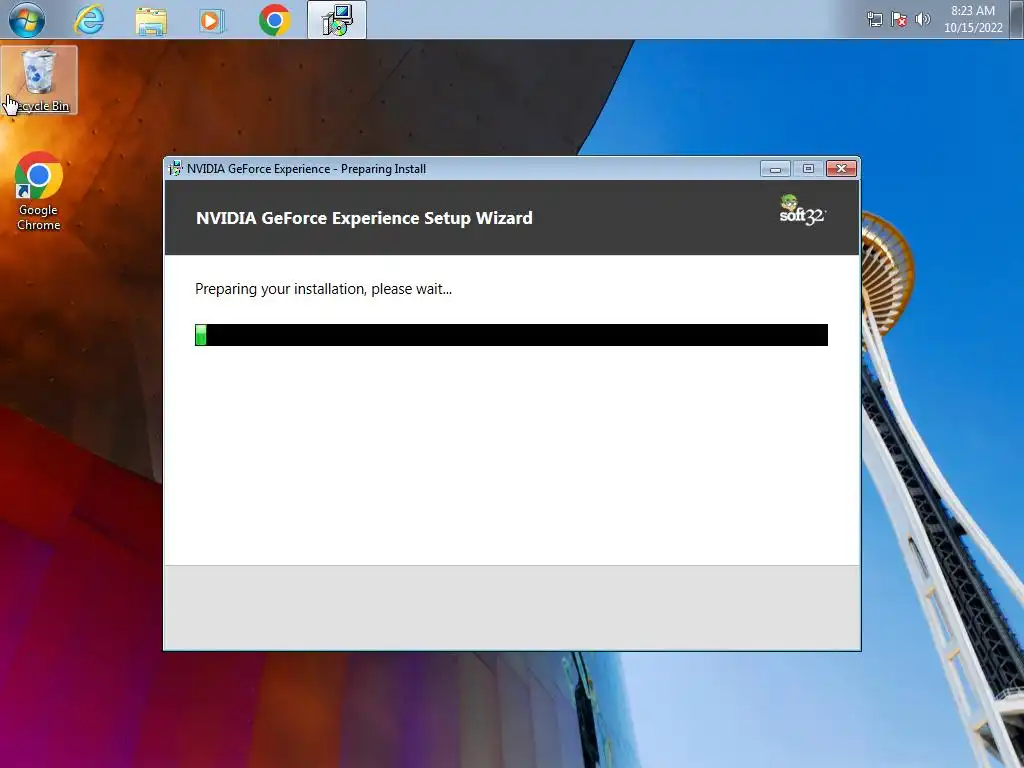Click 'NVIDIA GeForce Experience Setup Wizard' heading
The image size is (1024, 768).
364,218
